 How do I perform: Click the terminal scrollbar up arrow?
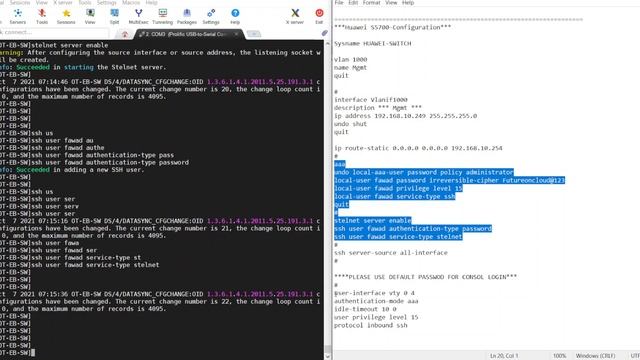coord(327,43)
